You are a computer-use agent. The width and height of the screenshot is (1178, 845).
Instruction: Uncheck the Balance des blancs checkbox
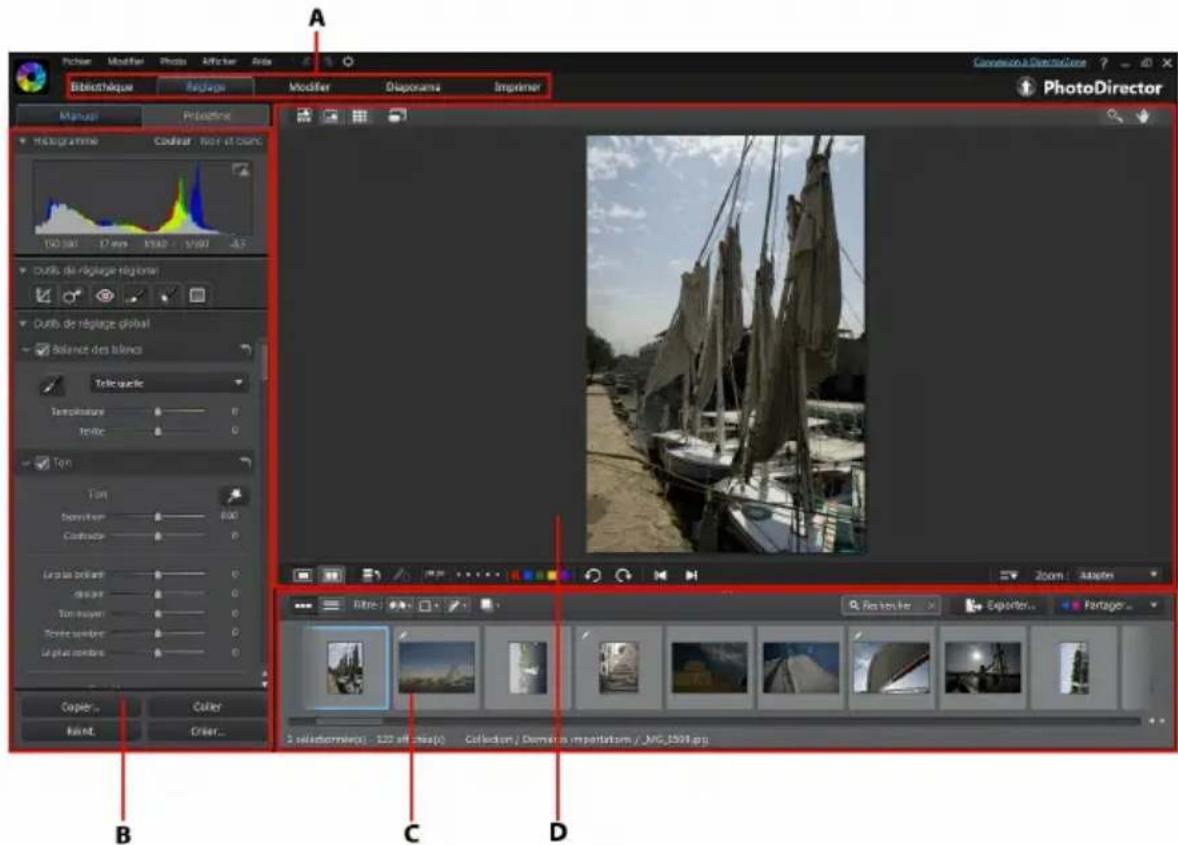(43, 350)
